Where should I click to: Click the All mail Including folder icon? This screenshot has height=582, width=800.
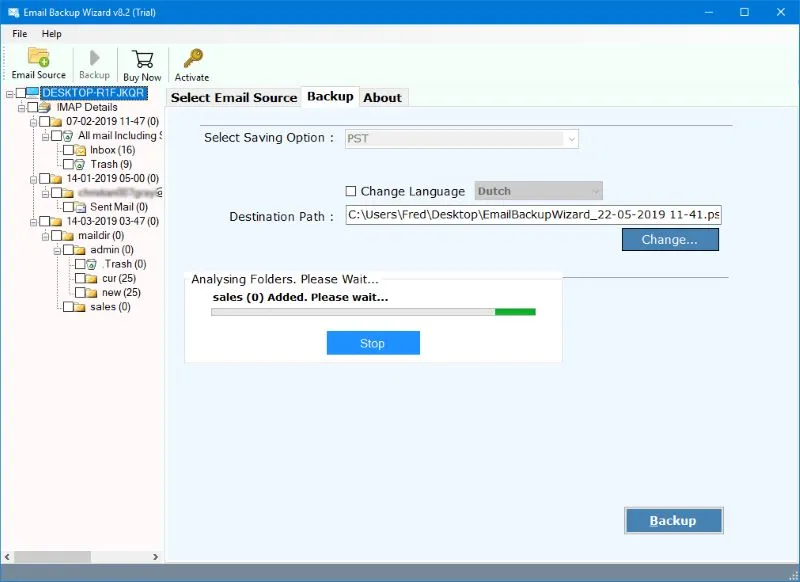click(x=68, y=136)
